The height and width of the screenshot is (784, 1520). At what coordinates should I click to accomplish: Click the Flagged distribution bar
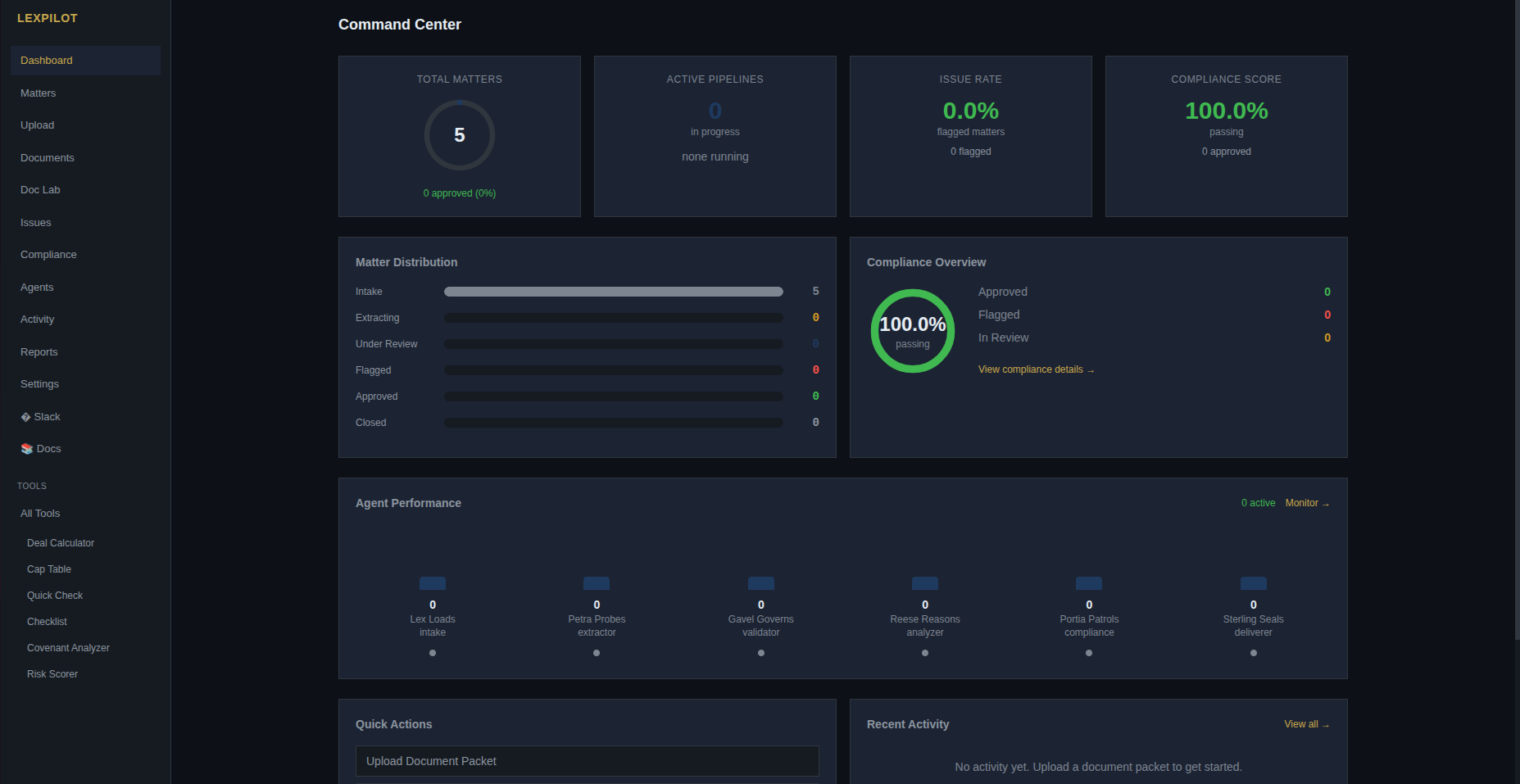click(614, 370)
